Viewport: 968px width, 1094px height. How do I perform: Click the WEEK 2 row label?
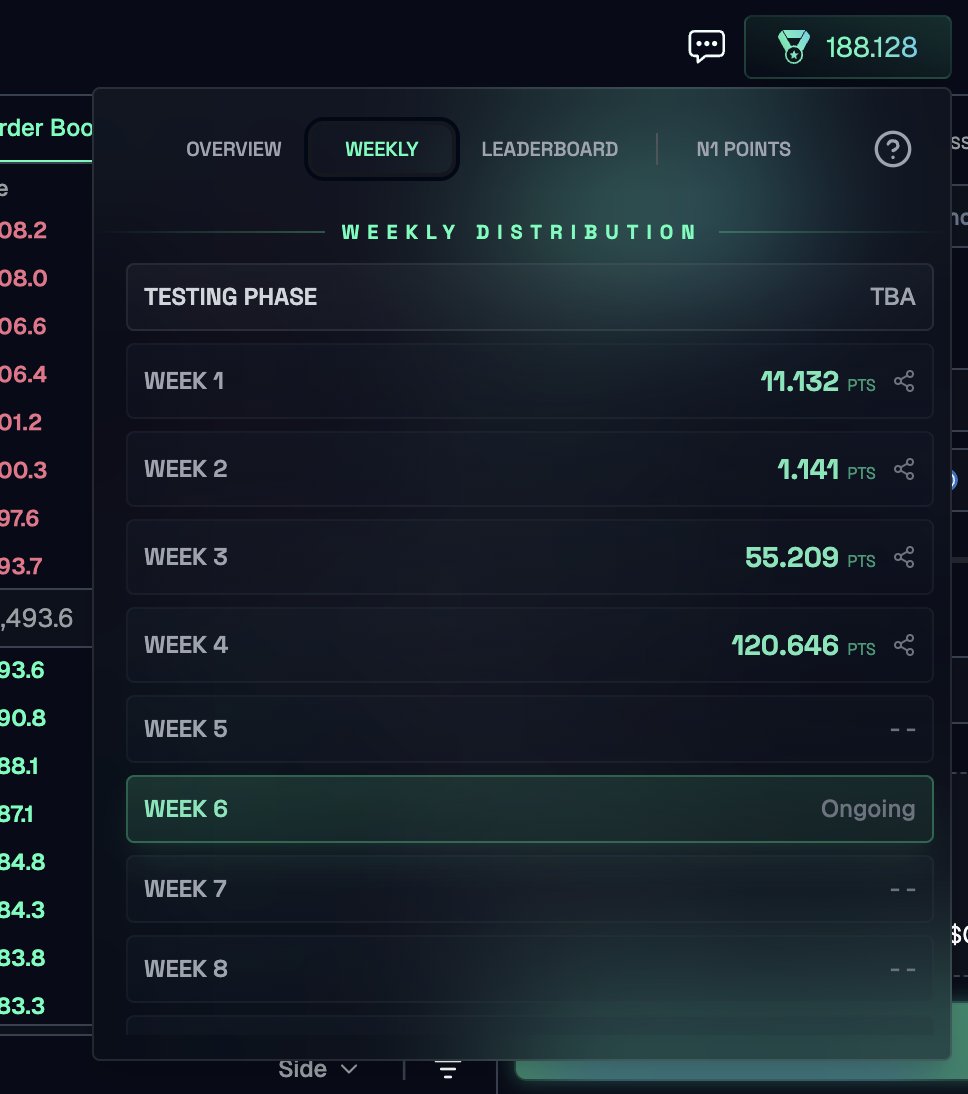click(186, 469)
